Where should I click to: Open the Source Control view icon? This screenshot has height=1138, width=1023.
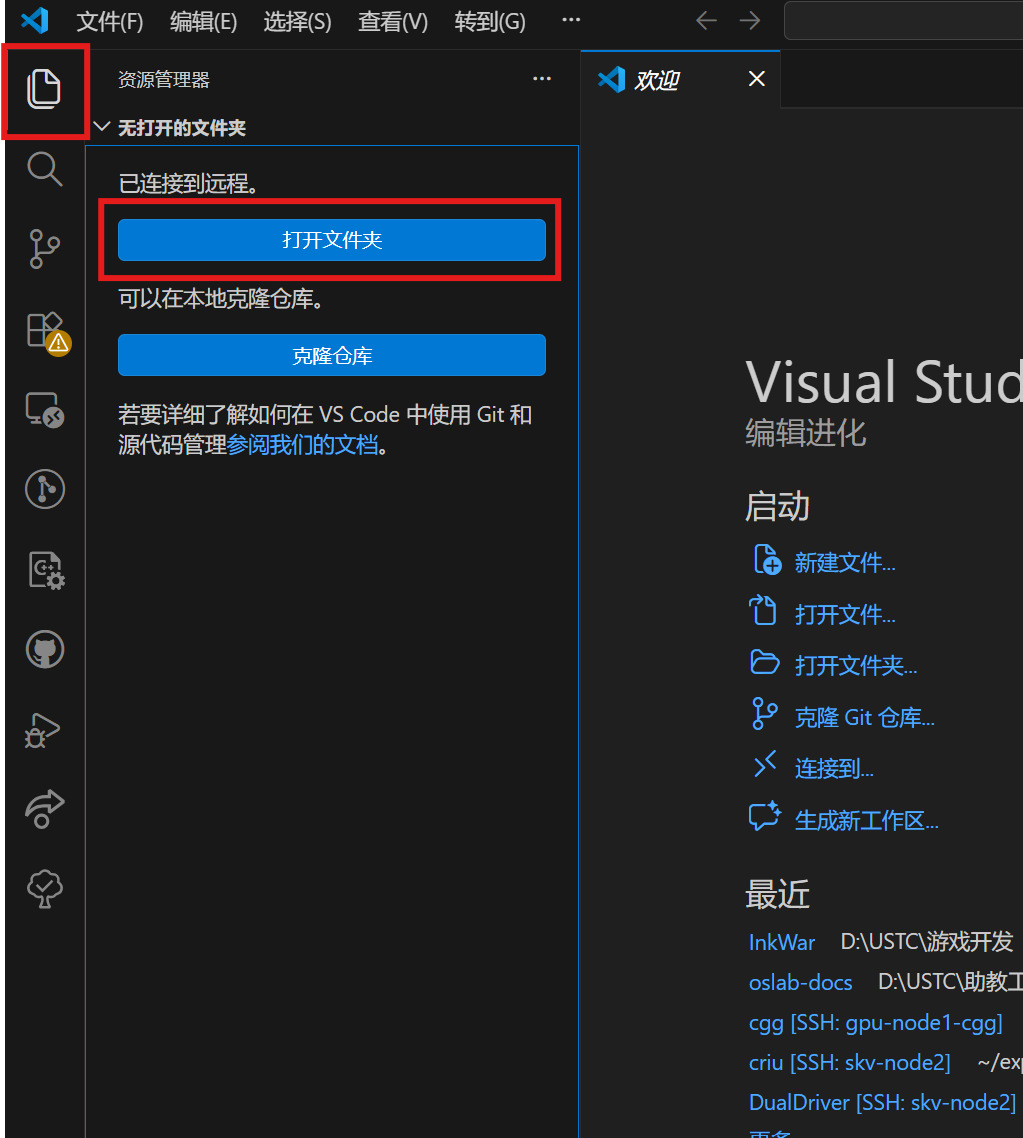click(43, 249)
